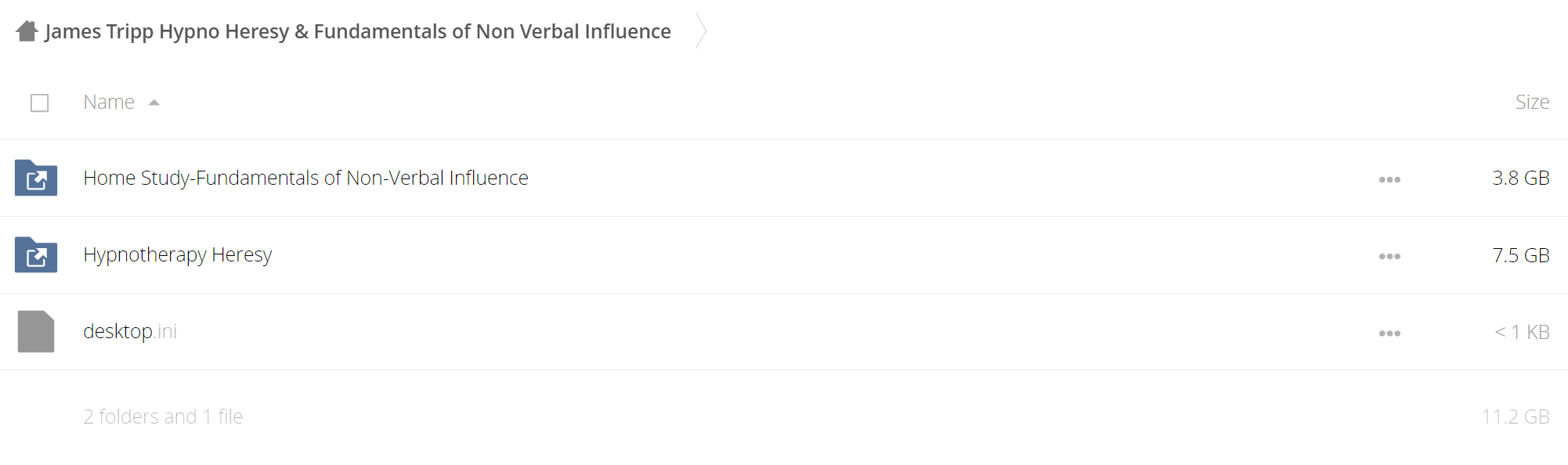
Task: Sort the file list by Name
Action: coord(109,102)
